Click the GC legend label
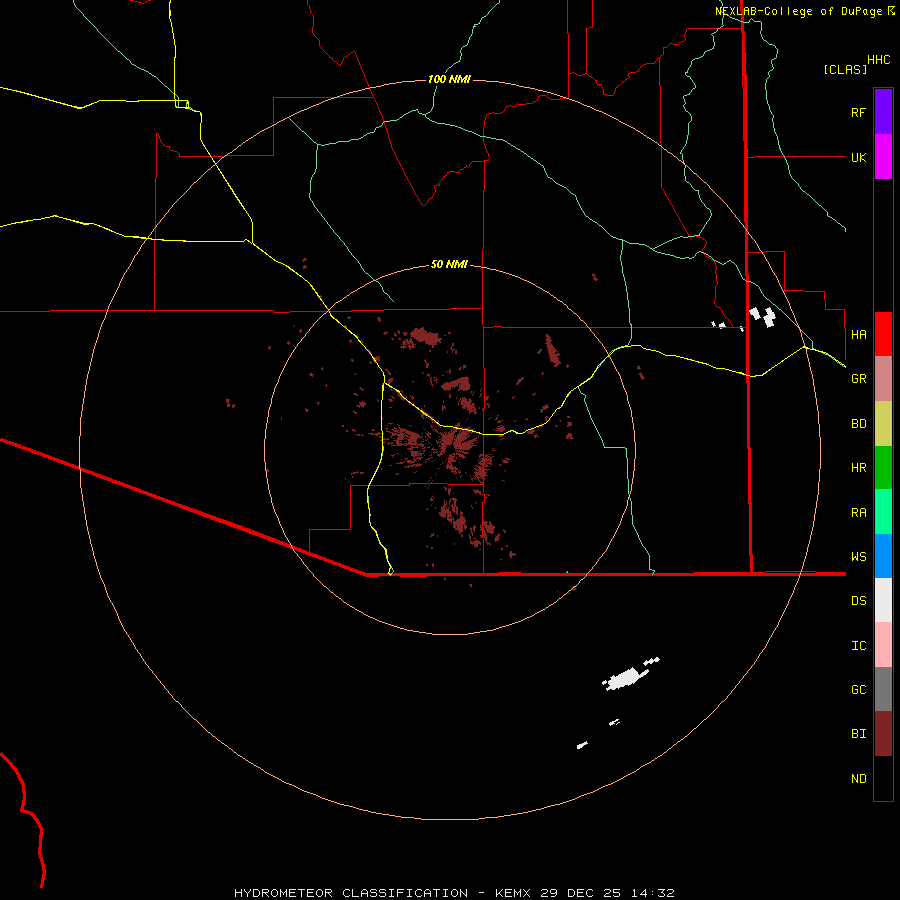900x900 pixels. (x=858, y=690)
